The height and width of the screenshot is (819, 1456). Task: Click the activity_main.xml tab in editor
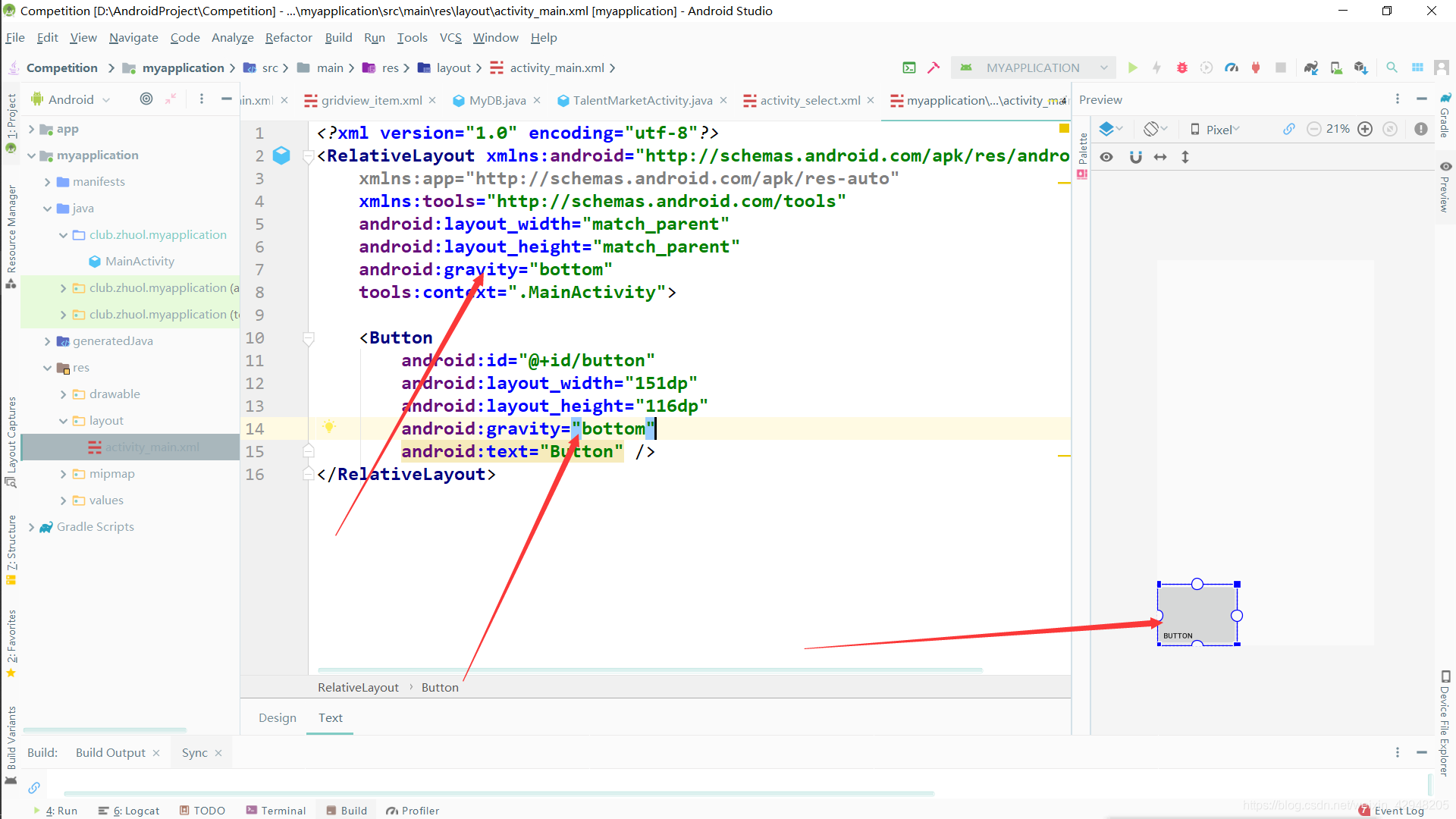(x=980, y=99)
